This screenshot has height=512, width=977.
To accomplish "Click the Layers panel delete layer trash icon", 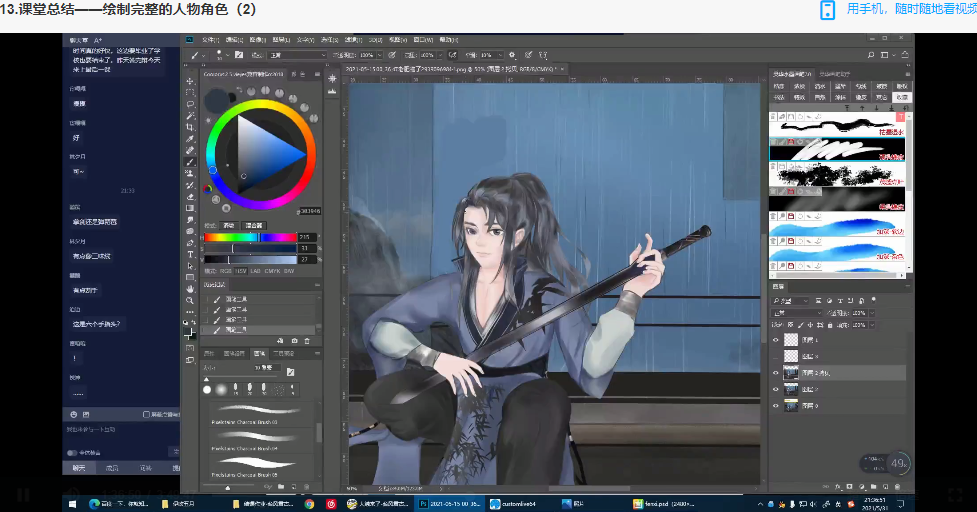I will (897, 486).
